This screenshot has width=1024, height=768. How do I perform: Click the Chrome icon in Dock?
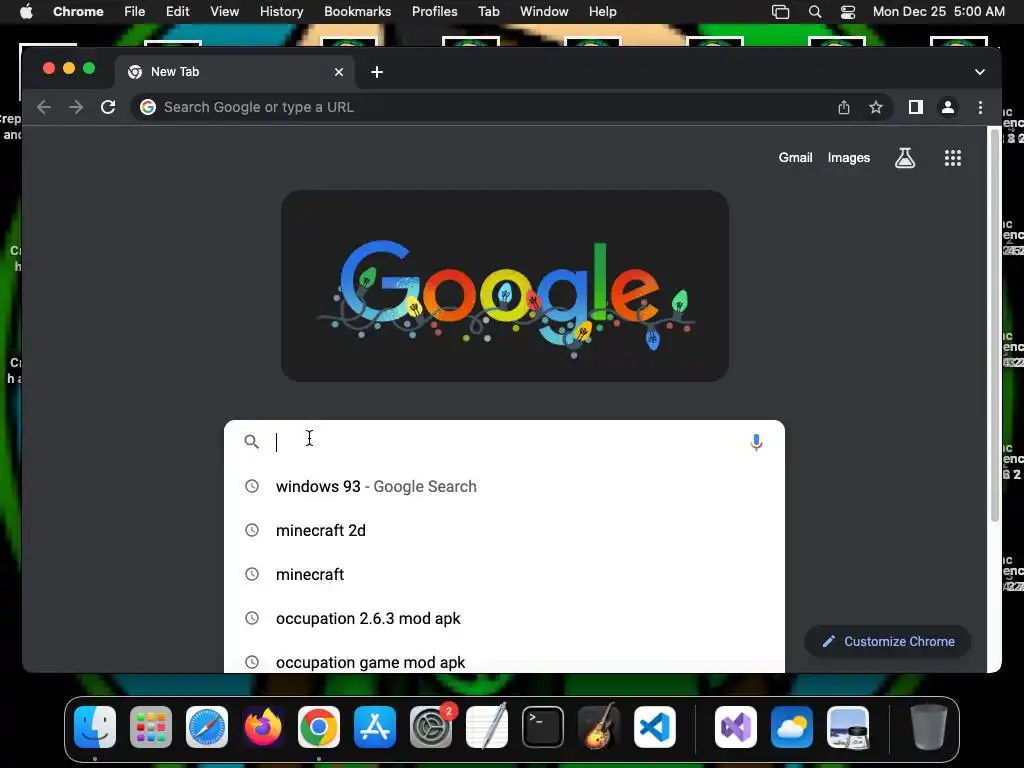point(319,727)
